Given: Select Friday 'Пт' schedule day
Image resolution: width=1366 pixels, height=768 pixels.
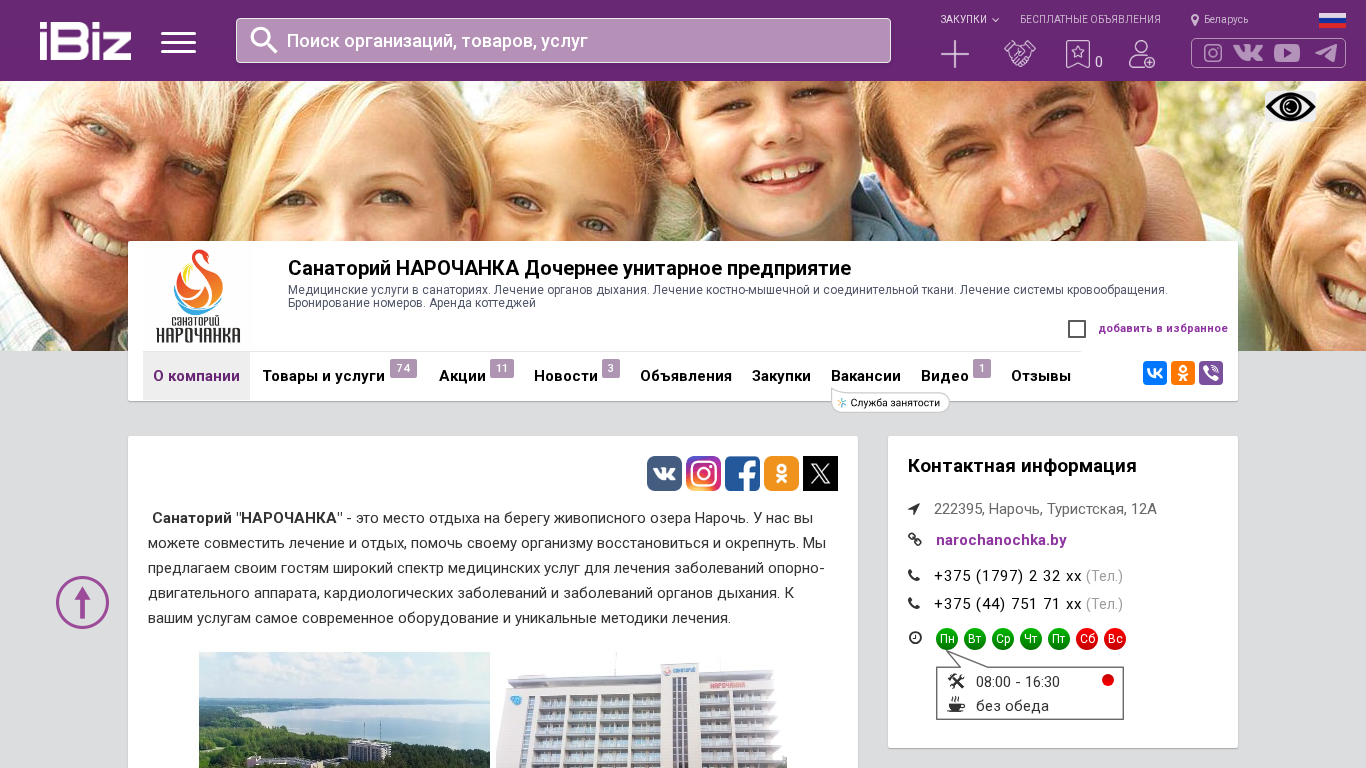Looking at the screenshot, I should 1059,639.
